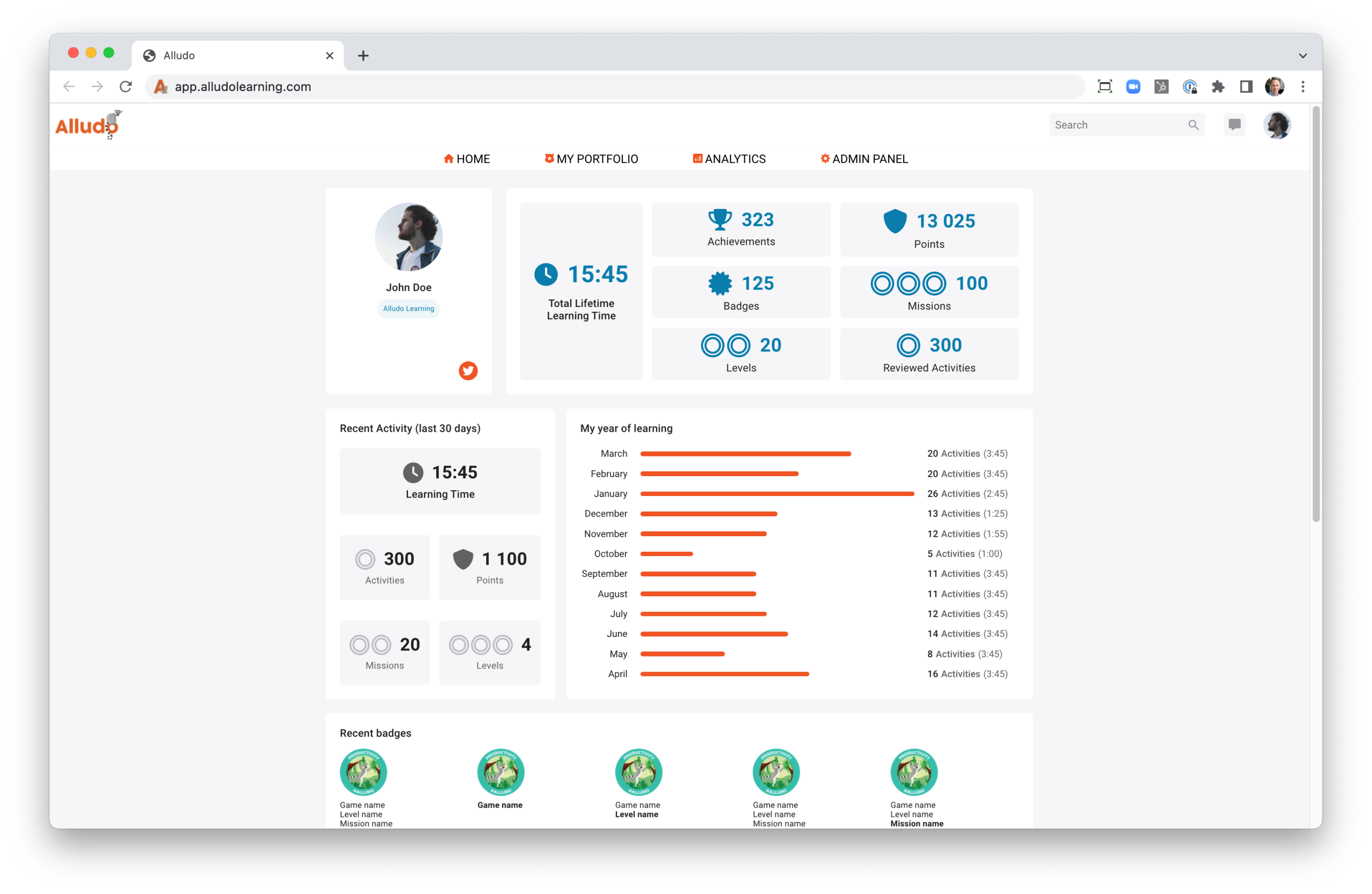The height and width of the screenshot is (894, 1372).
Task: Open the 100 Missions stat card
Action: 929,291
